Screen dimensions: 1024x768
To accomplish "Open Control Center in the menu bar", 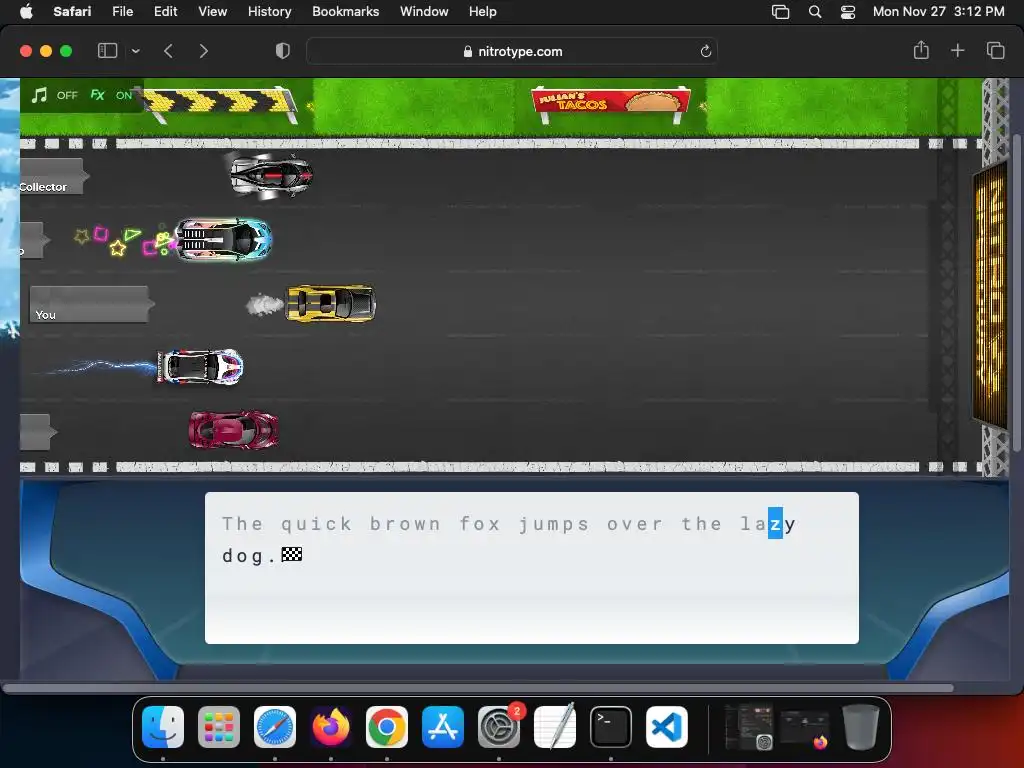I will pos(848,11).
